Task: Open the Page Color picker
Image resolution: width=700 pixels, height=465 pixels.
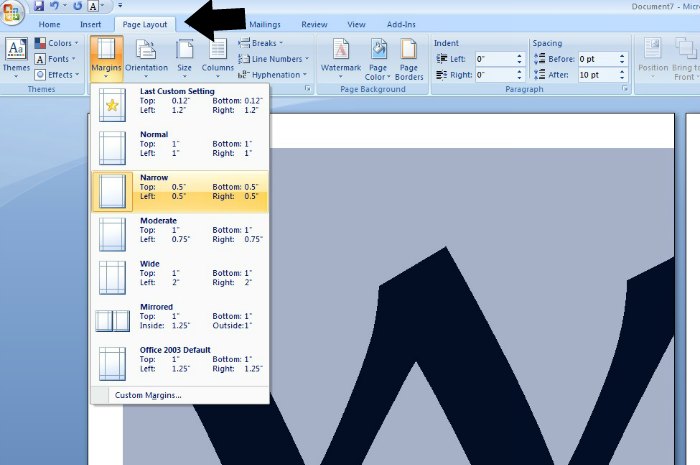Action: pos(378,59)
